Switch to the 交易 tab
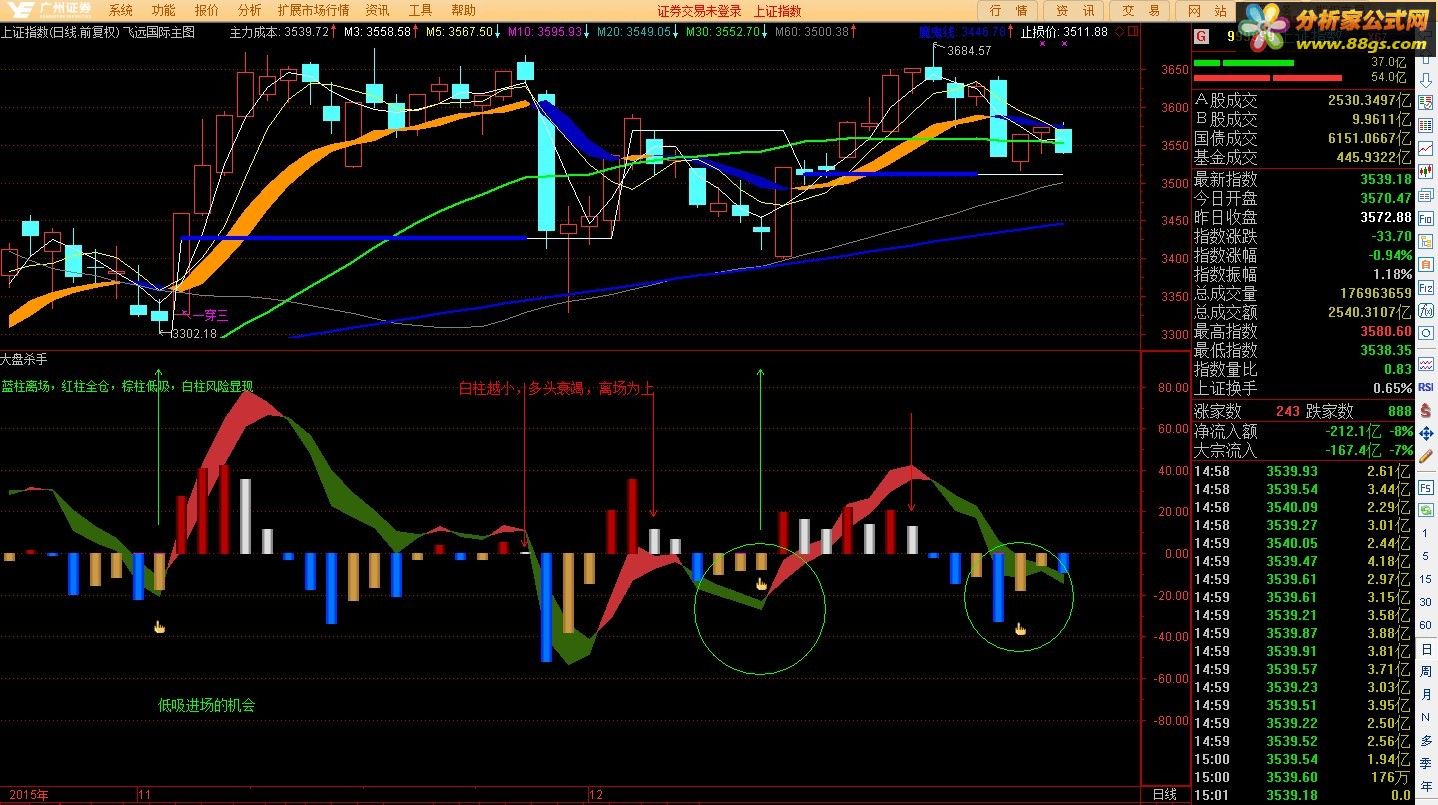This screenshot has width=1438, height=805. [1142, 10]
